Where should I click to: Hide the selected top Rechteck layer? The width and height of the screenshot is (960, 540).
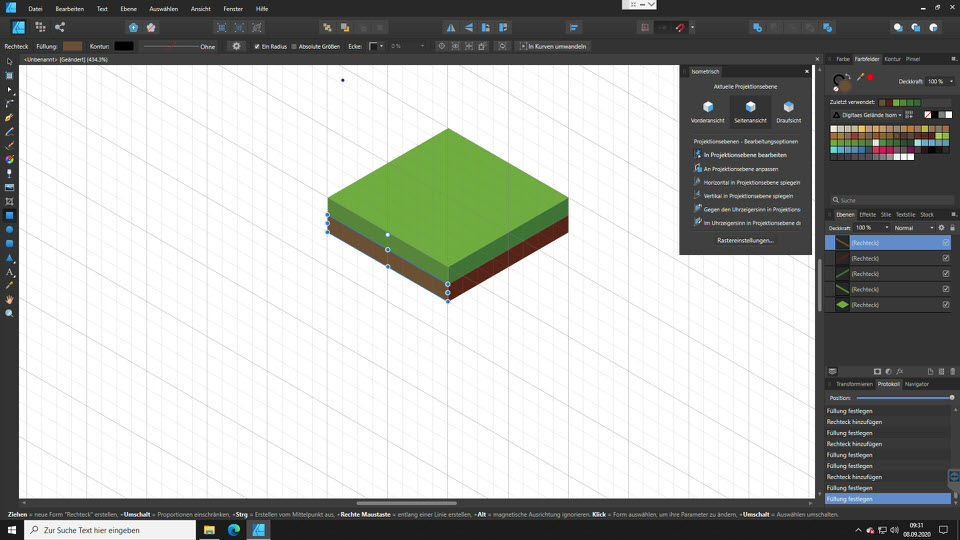[946, 243]
